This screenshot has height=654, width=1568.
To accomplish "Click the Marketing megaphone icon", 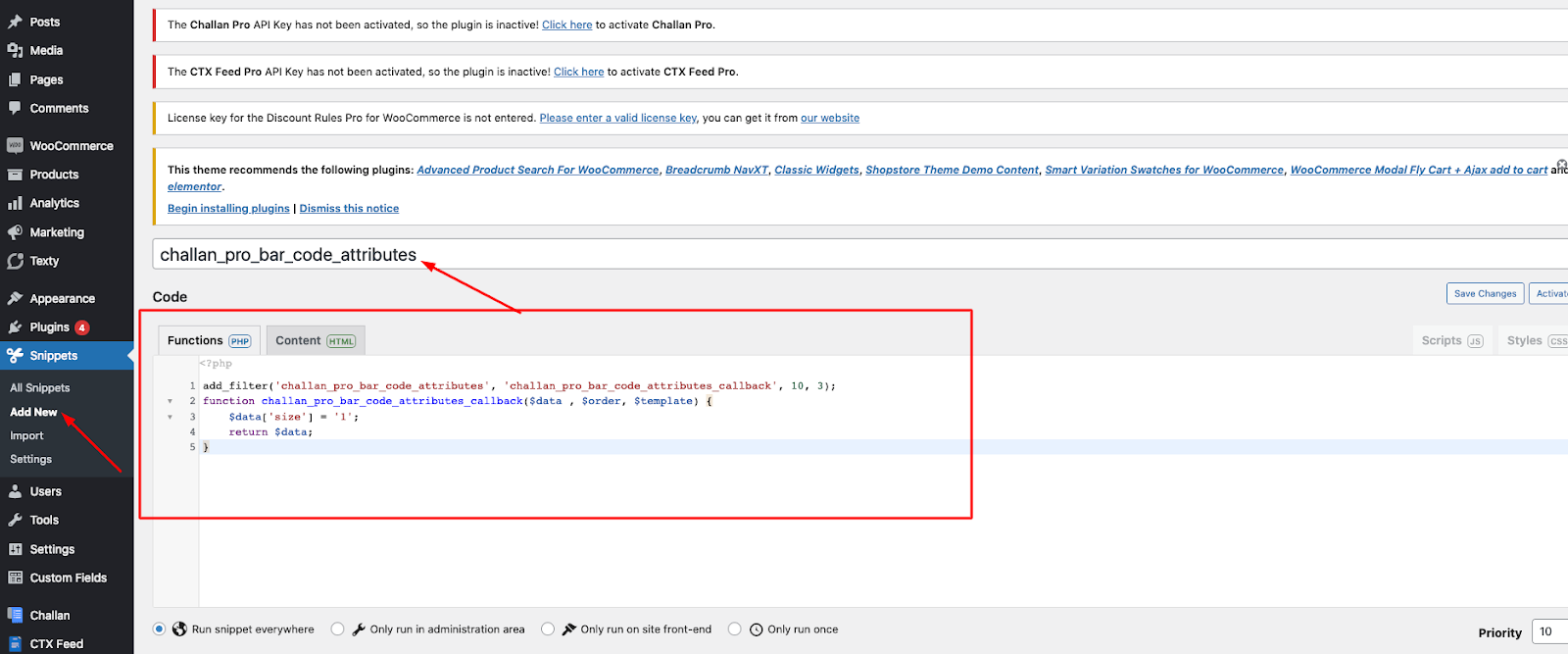I will click(x=15, y=232).
